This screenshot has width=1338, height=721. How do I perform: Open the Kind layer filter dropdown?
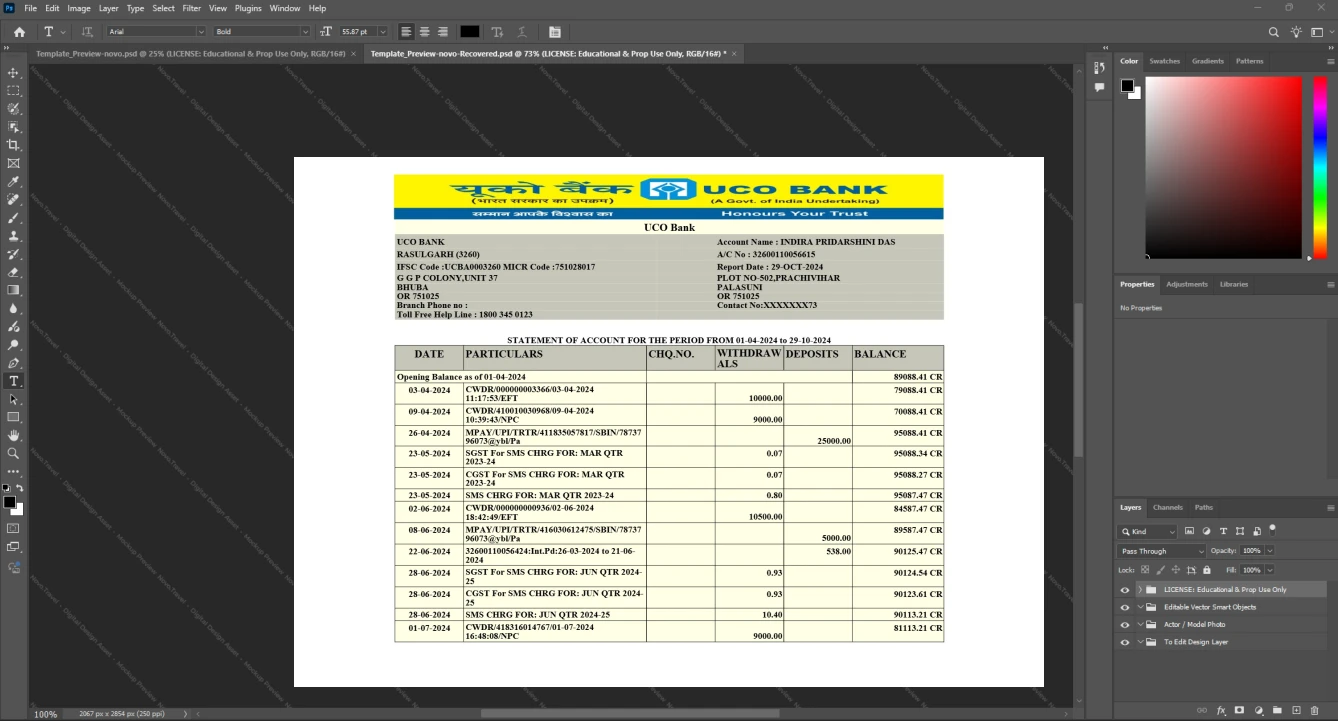tap(1148, 532)
